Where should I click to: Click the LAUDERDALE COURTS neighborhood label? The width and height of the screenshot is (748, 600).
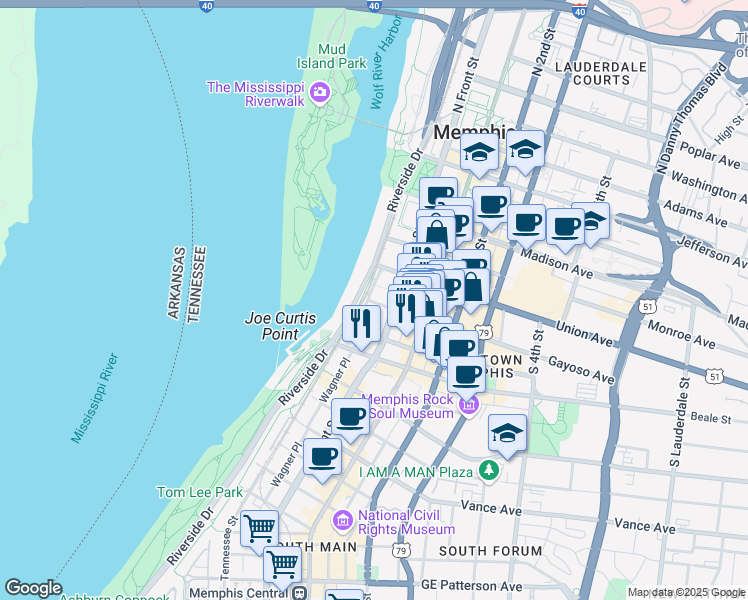coord(601,73)
